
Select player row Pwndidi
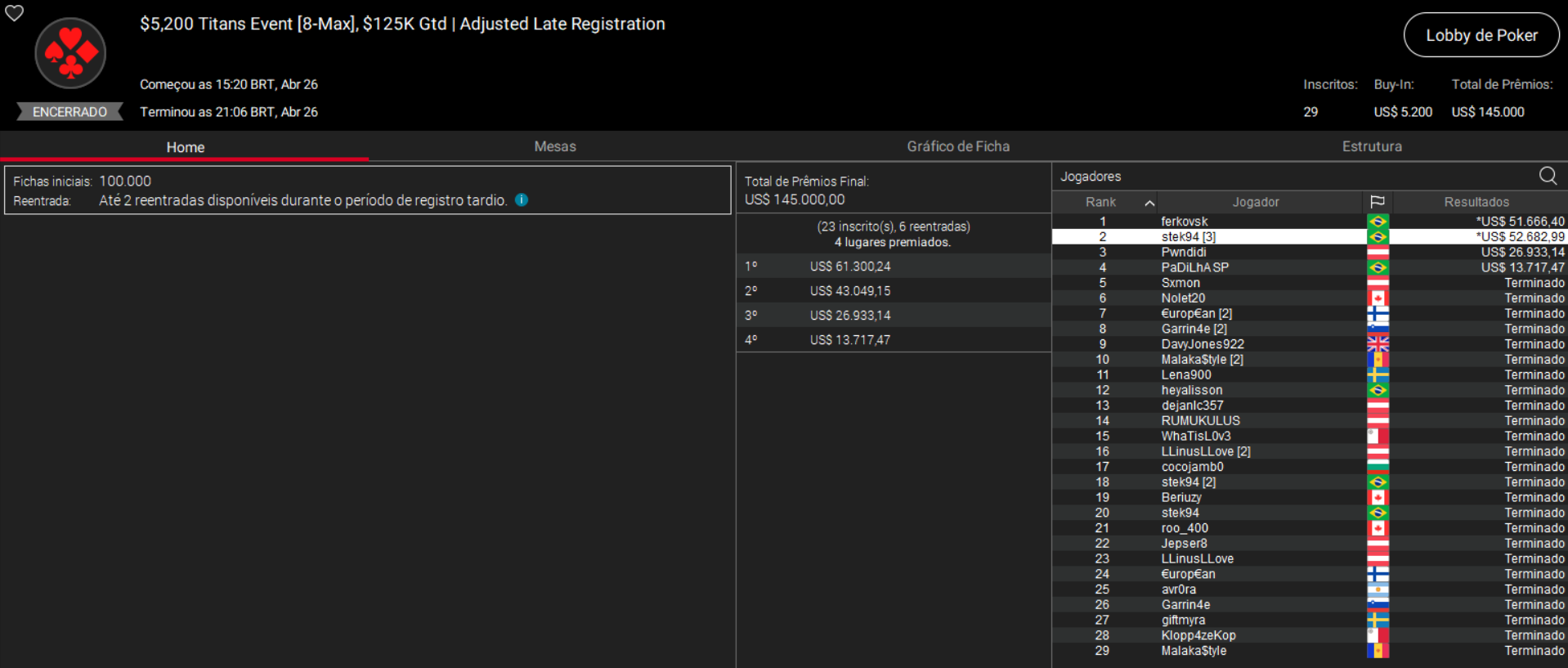[x=1310, y=253]
